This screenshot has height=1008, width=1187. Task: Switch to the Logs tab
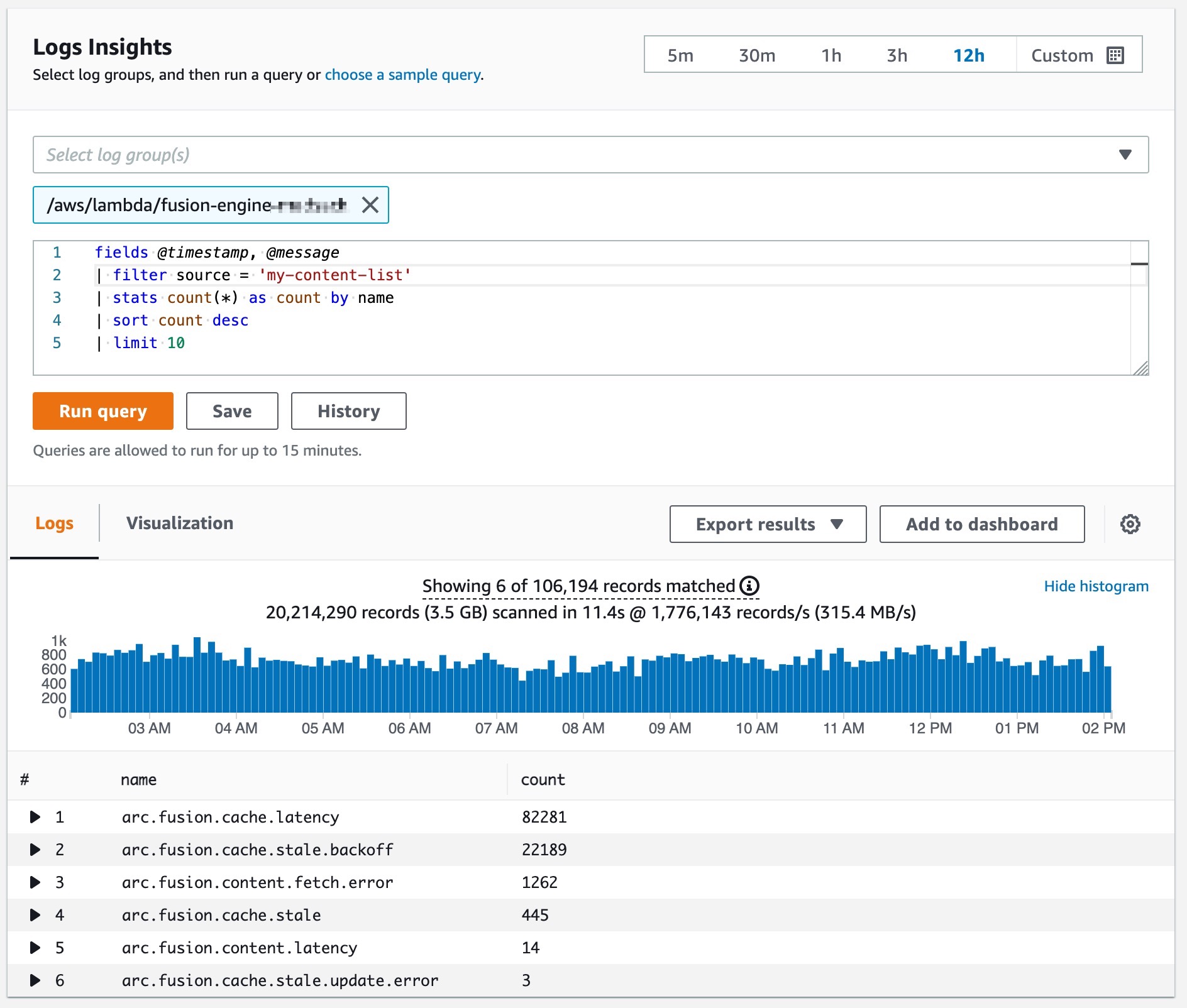click(x=54, y=523)
